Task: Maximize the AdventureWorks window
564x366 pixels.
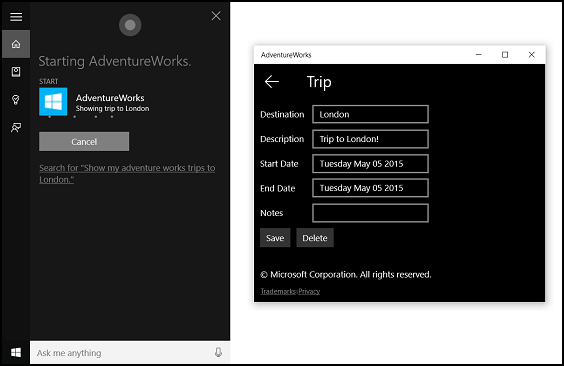Action: (505, 55)
